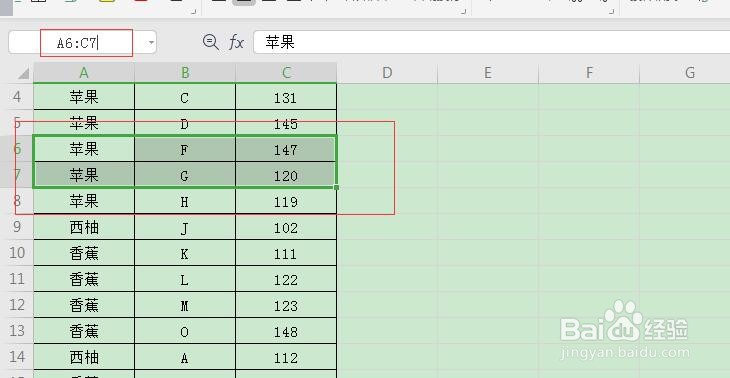
Task: Click the 香蕉 cell in row 11
Action: [84, 279]
